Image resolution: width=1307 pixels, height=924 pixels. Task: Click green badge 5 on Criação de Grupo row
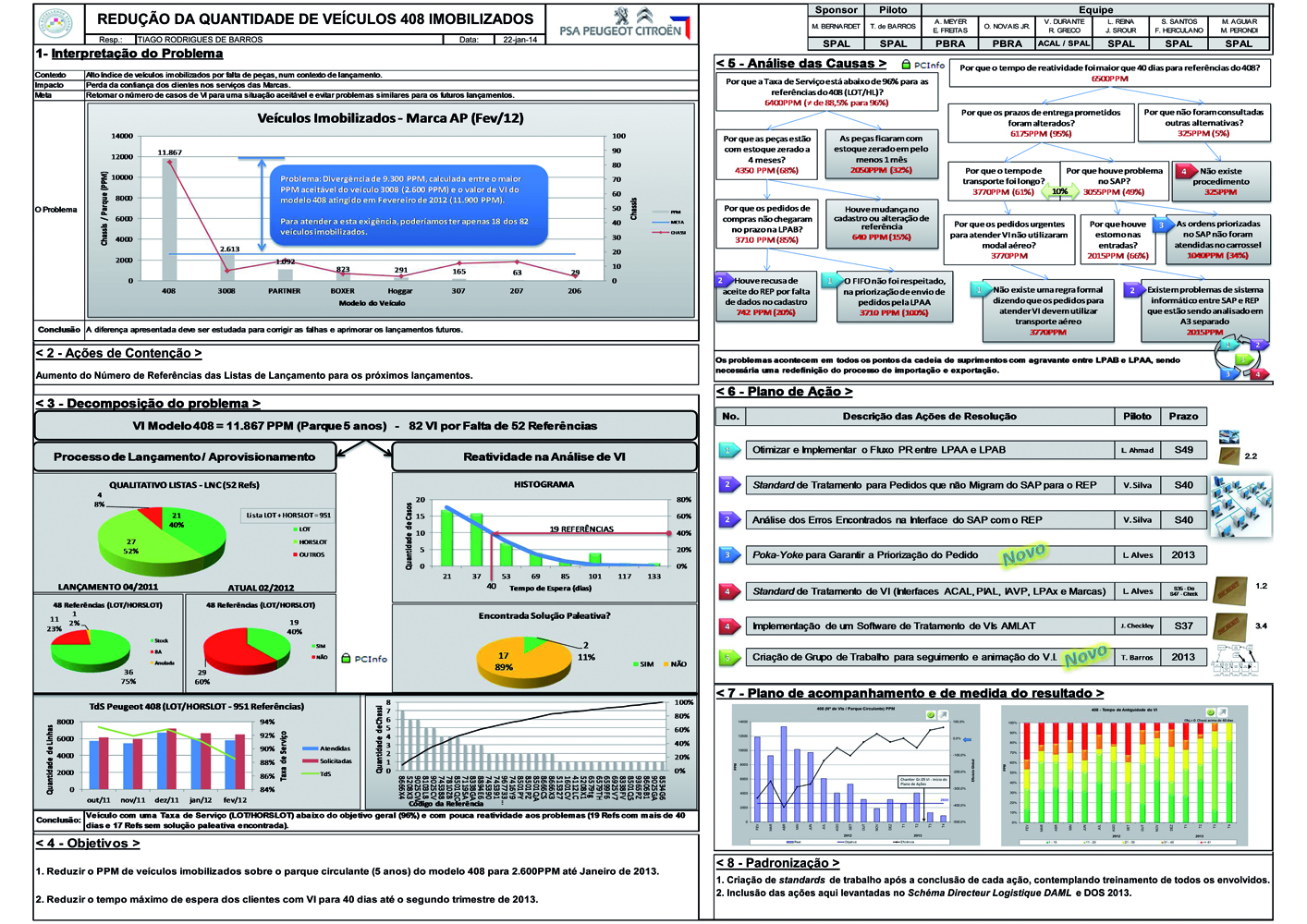coord(728,657)
